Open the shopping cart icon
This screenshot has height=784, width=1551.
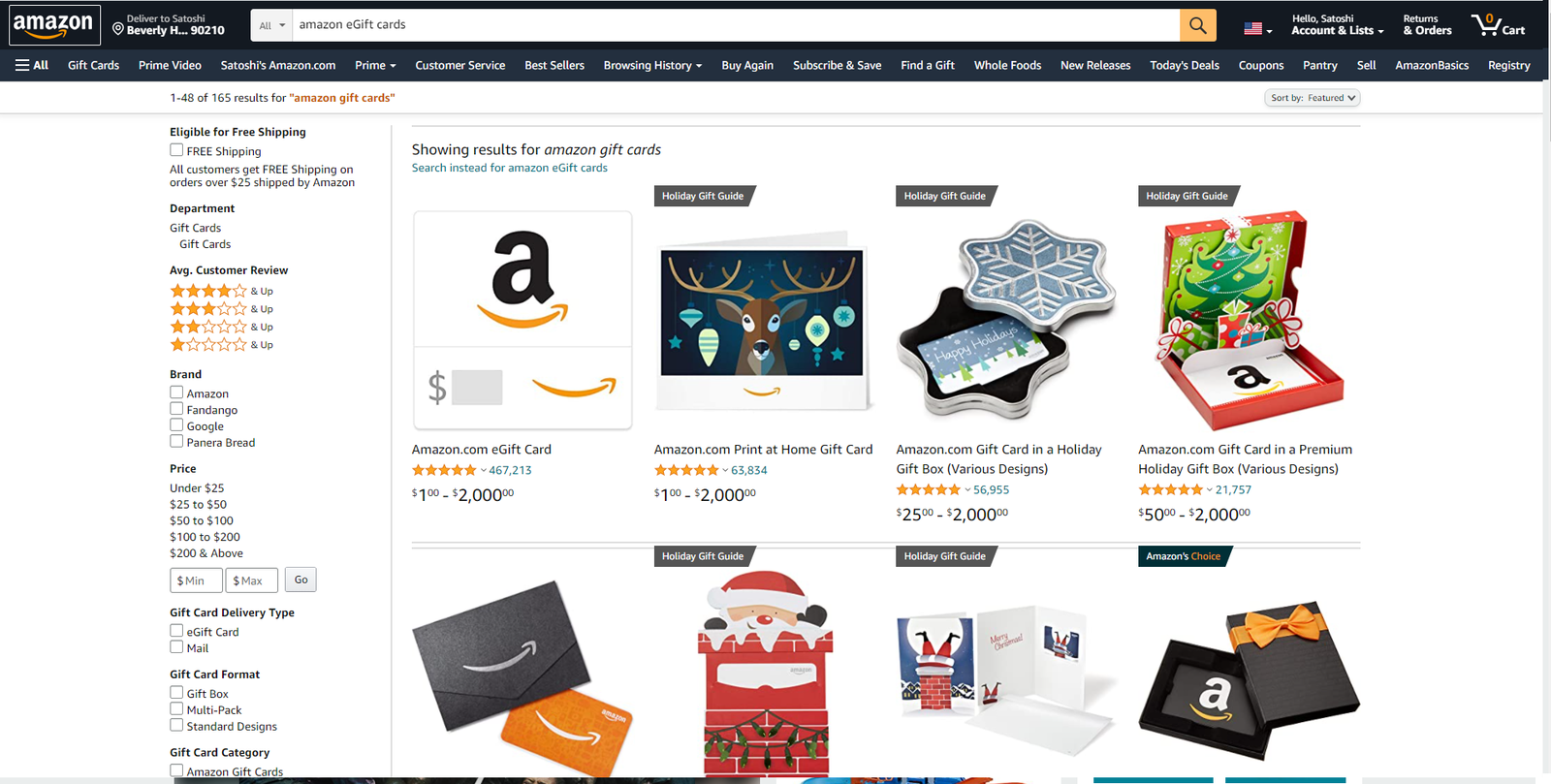(1498, 25)
